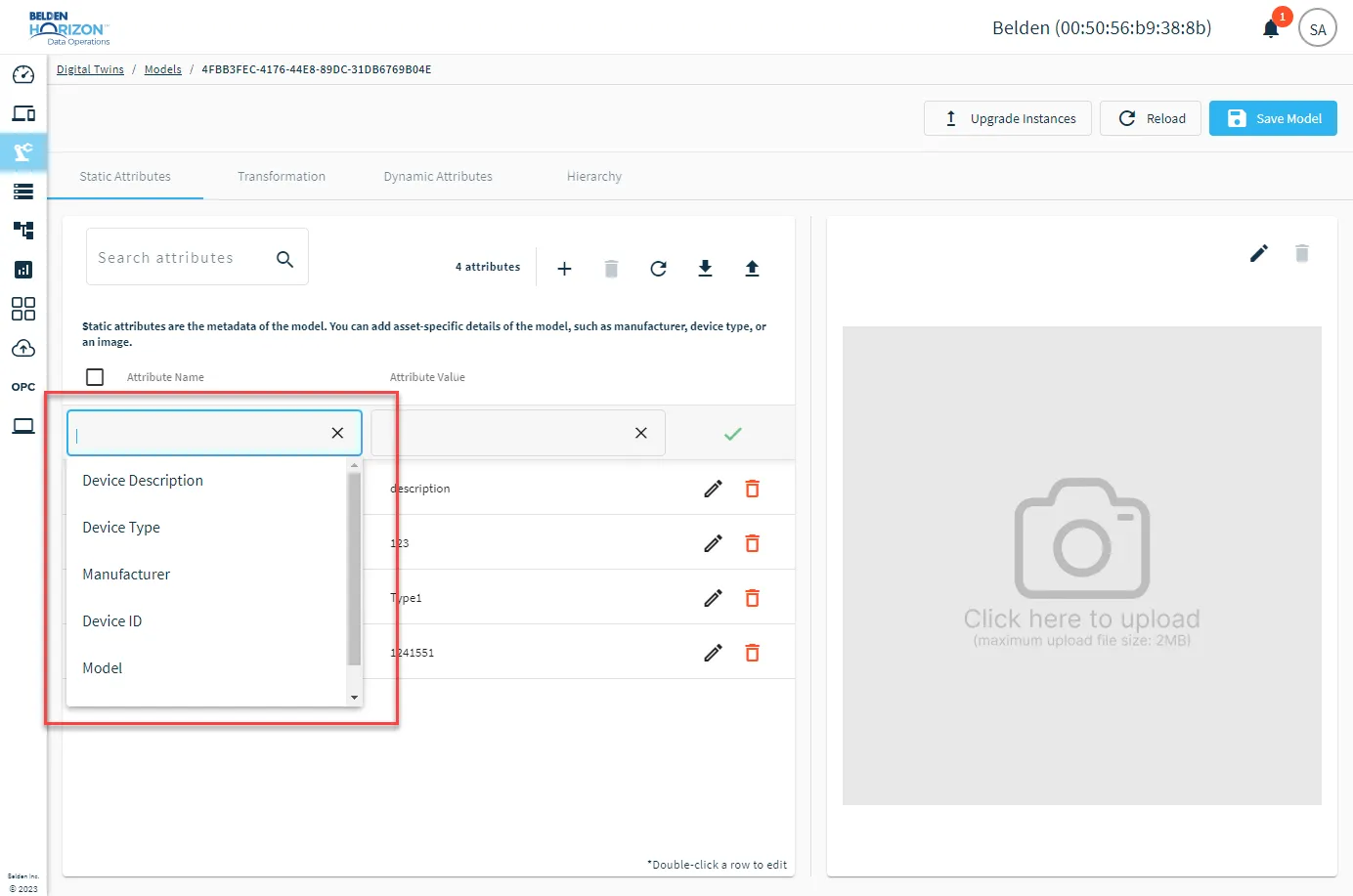Choose 'Model' from the dropdown list

(207, 668)
